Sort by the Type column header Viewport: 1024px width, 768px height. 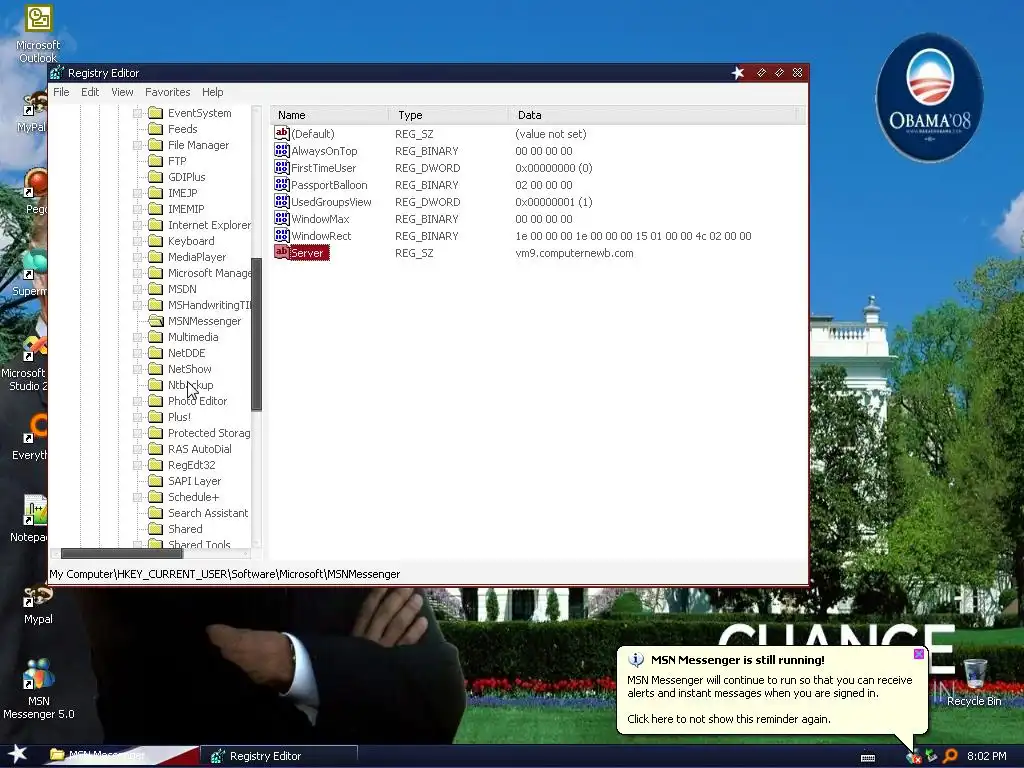coord(448,115)
